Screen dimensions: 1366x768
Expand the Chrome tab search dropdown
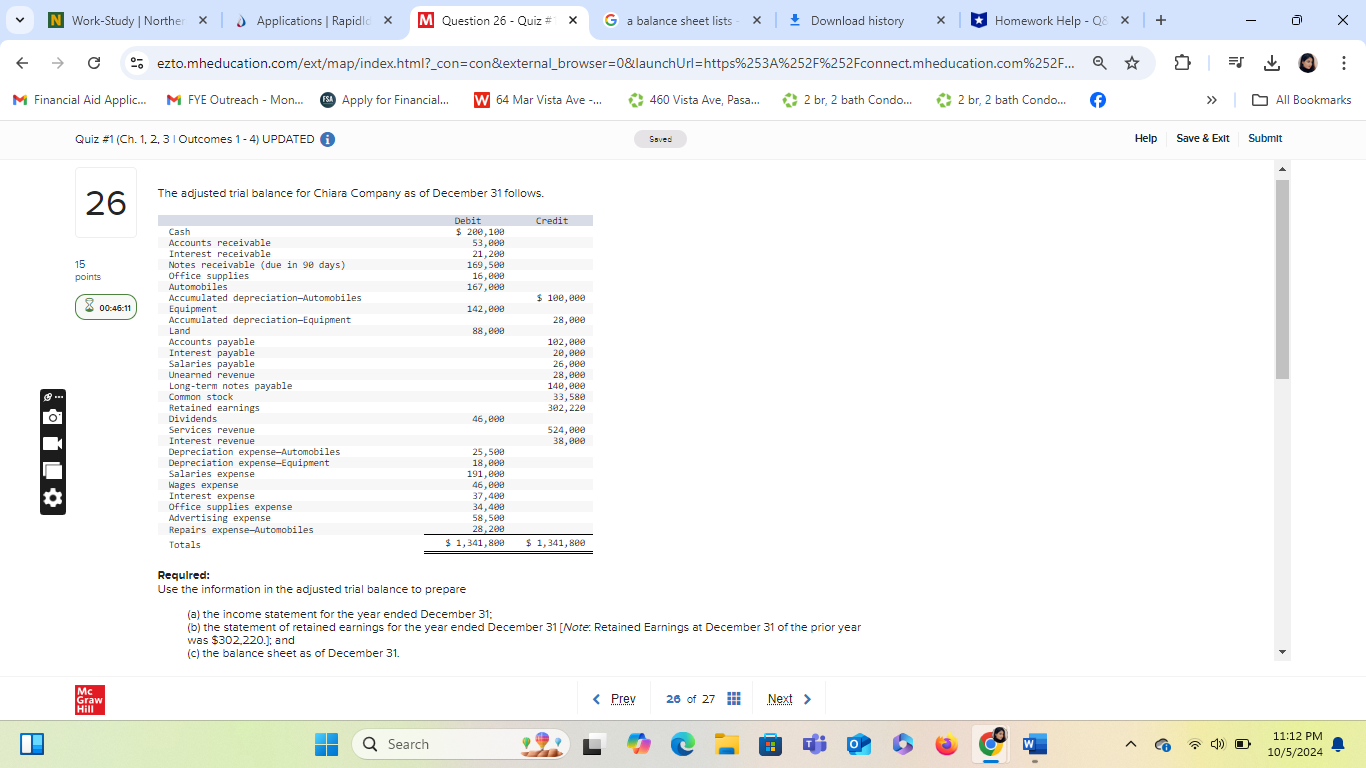tap(22, 20)
